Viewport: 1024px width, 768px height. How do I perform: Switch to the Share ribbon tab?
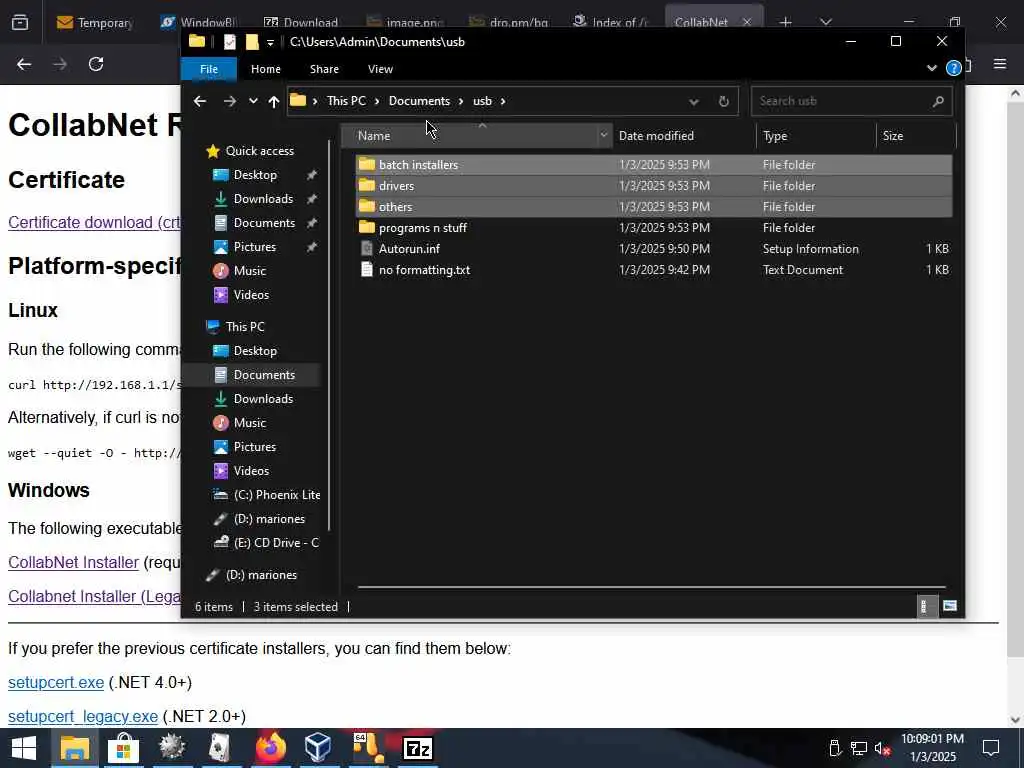(324, 69)
